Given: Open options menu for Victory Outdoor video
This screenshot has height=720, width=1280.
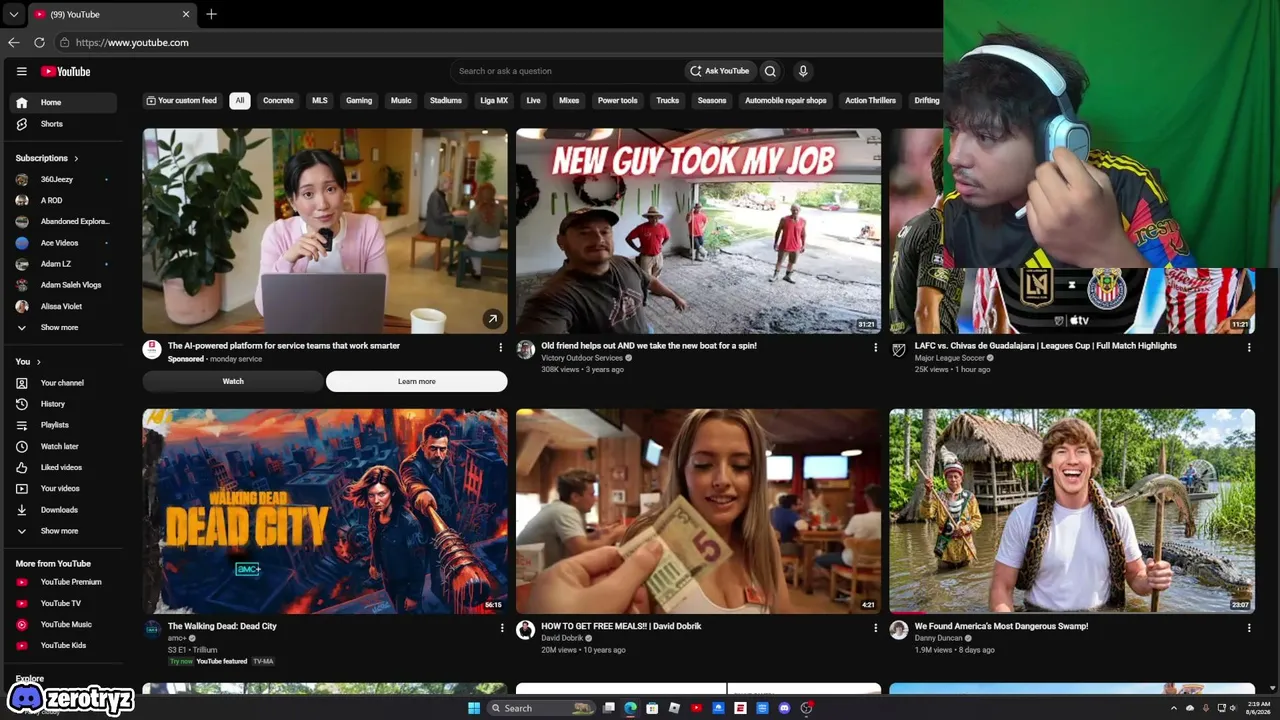Looking at the screenshot, I should [x=875, y=347].
